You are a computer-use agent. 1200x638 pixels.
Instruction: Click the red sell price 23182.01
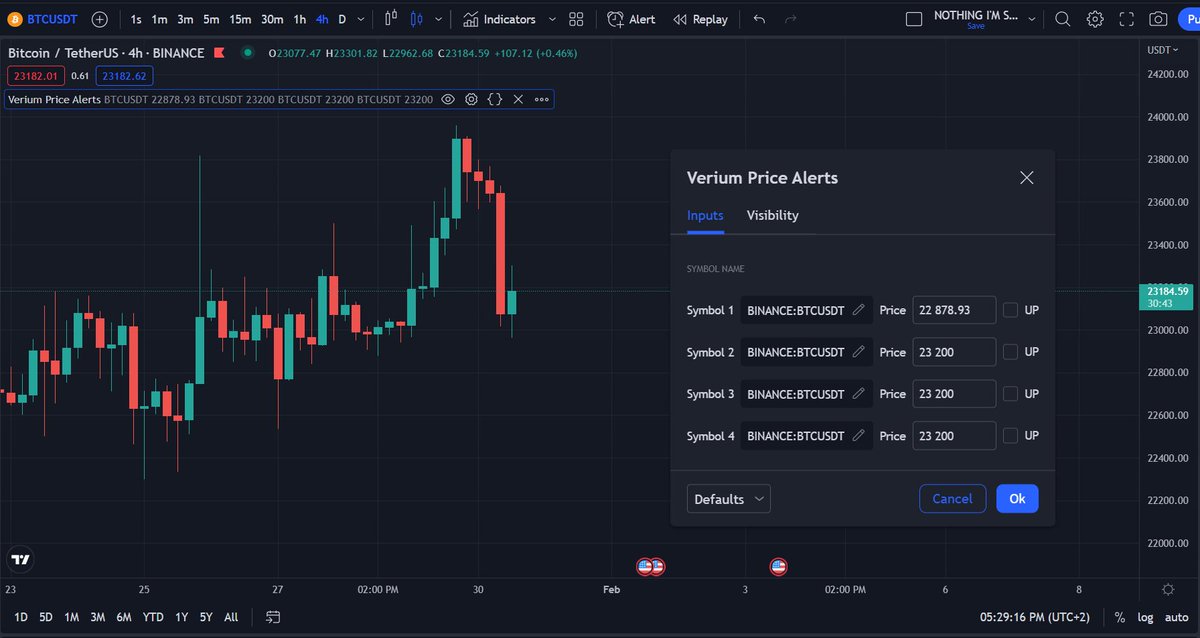point(35,75)
